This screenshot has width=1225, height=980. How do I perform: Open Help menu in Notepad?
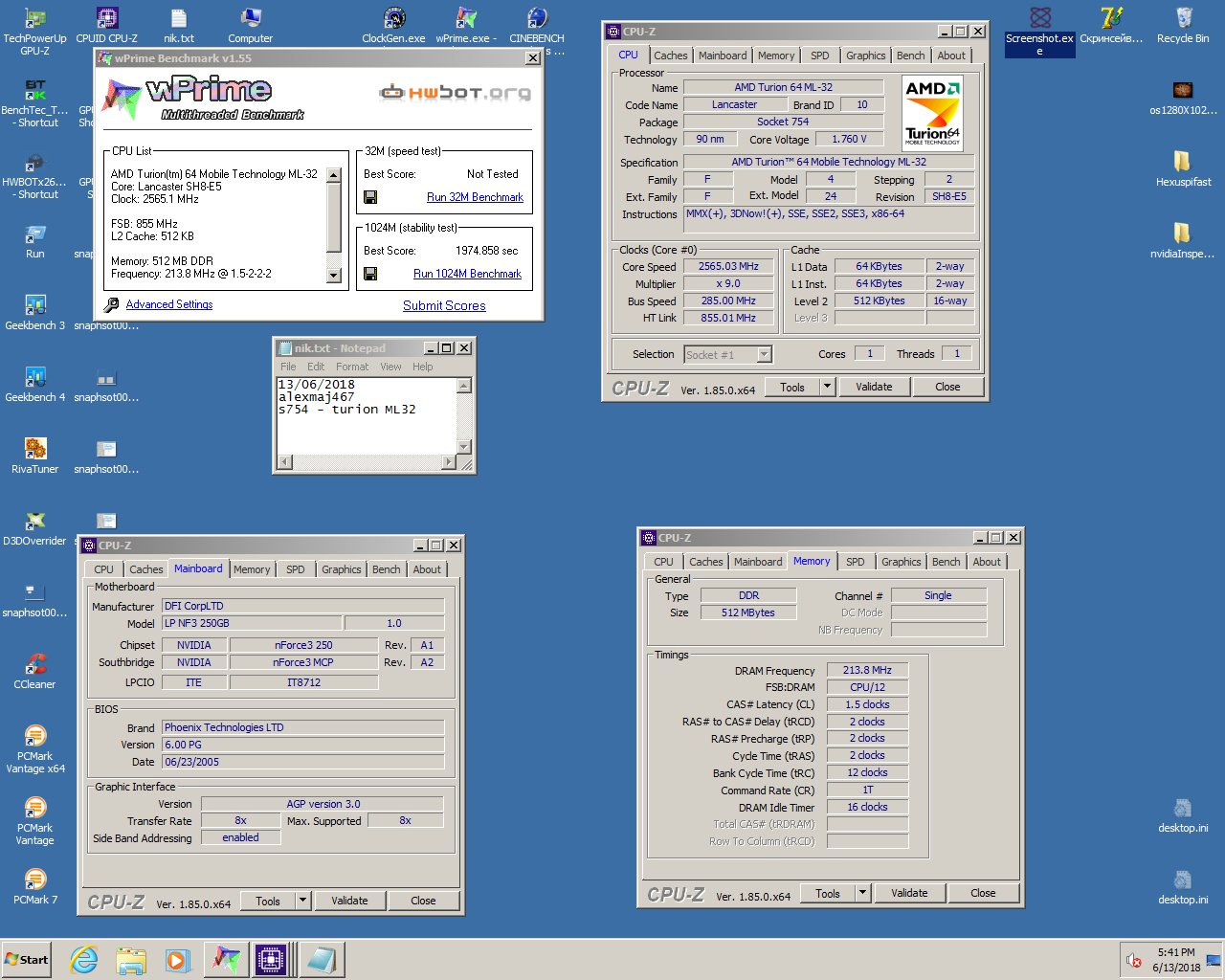(423, 367)
